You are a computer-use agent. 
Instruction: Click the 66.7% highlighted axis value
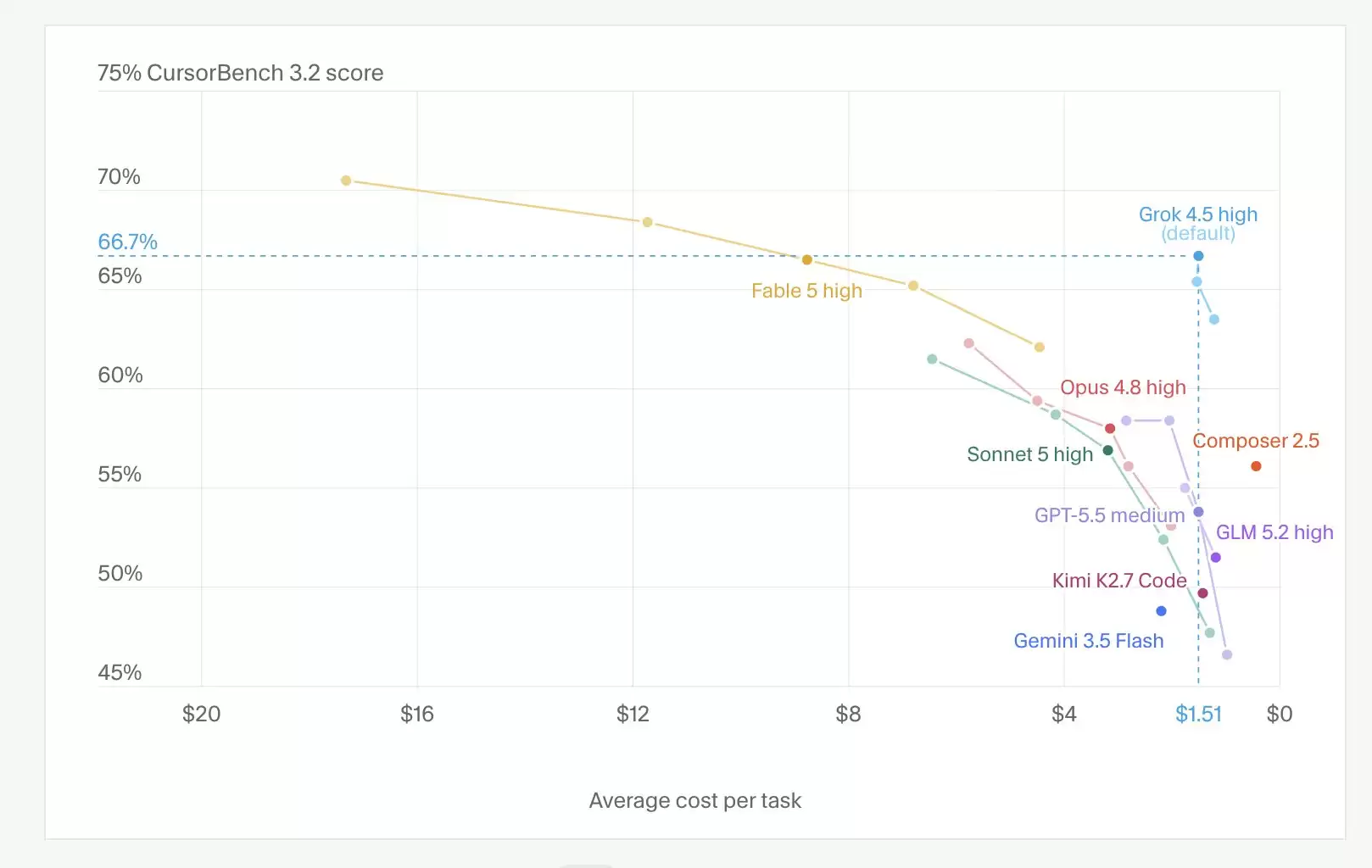[128, 242]
